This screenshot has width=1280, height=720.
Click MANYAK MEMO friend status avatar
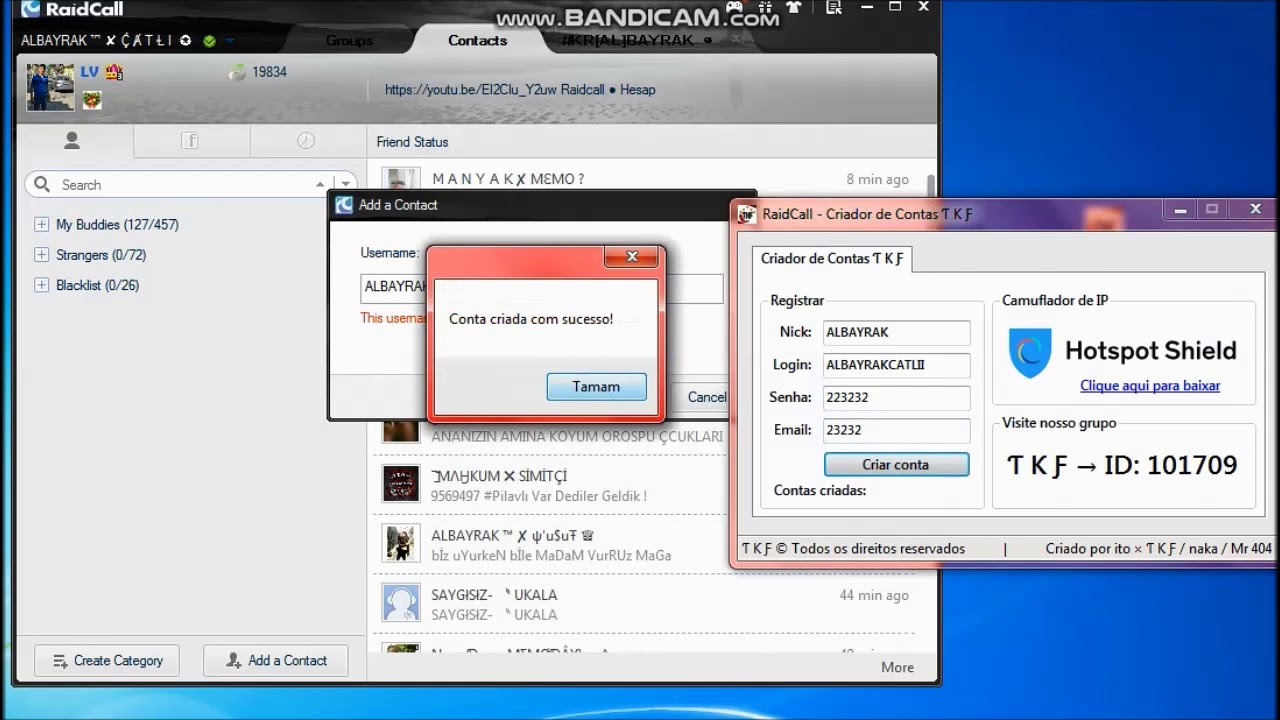(401, 178)
